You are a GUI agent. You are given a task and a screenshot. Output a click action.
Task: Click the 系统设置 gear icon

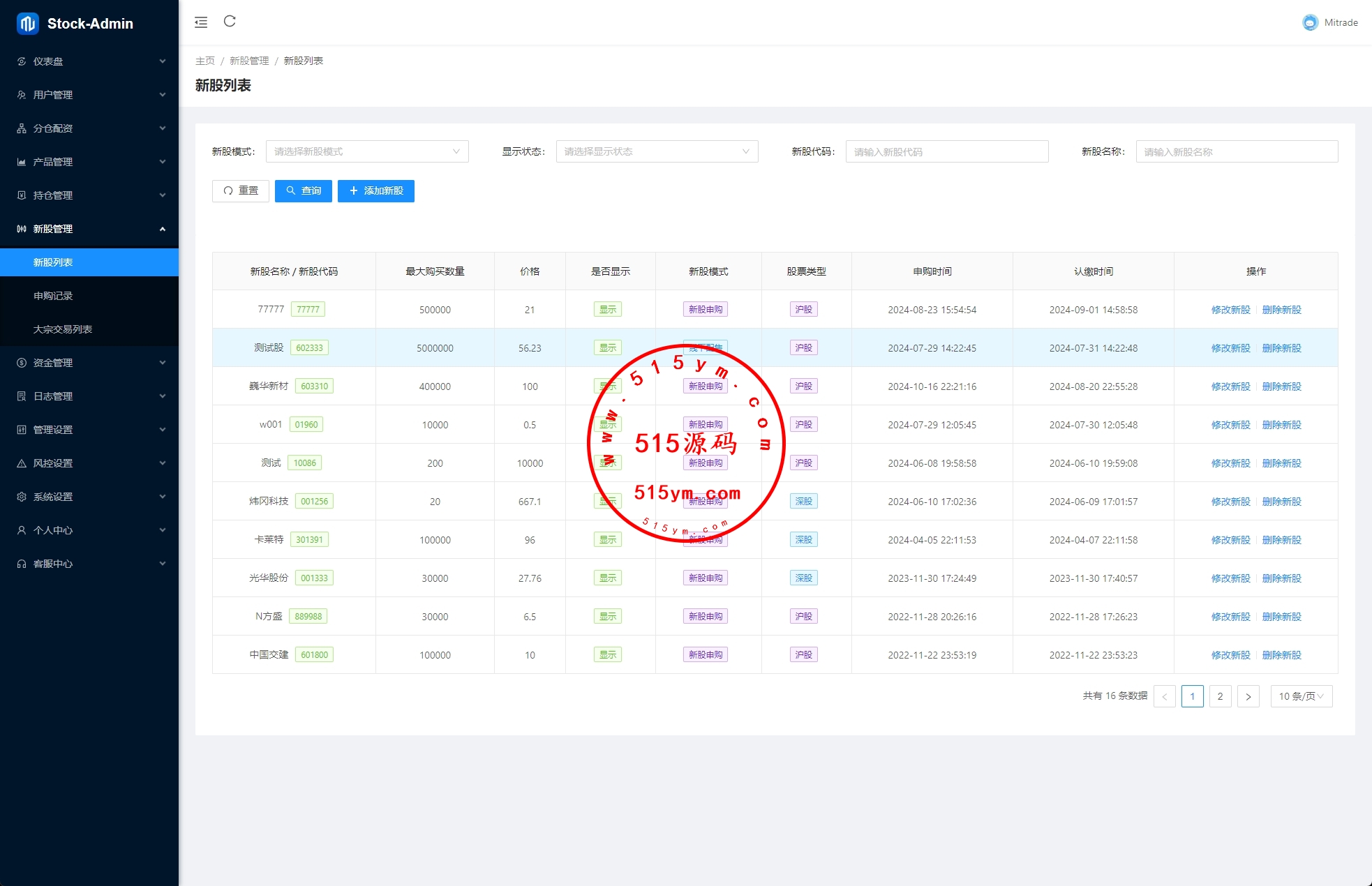click(x=22, y=497)
